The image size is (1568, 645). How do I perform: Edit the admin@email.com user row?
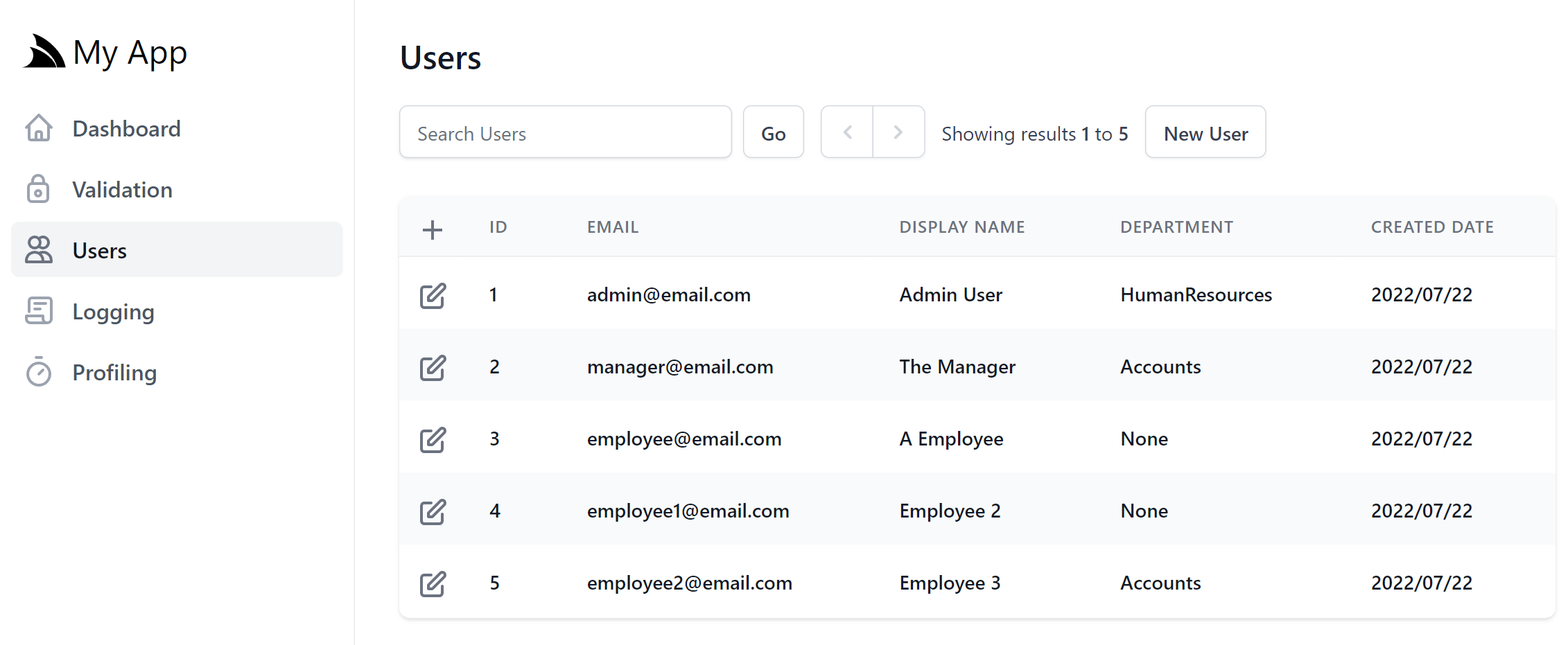pyautogui.click(x=433, y=296)
